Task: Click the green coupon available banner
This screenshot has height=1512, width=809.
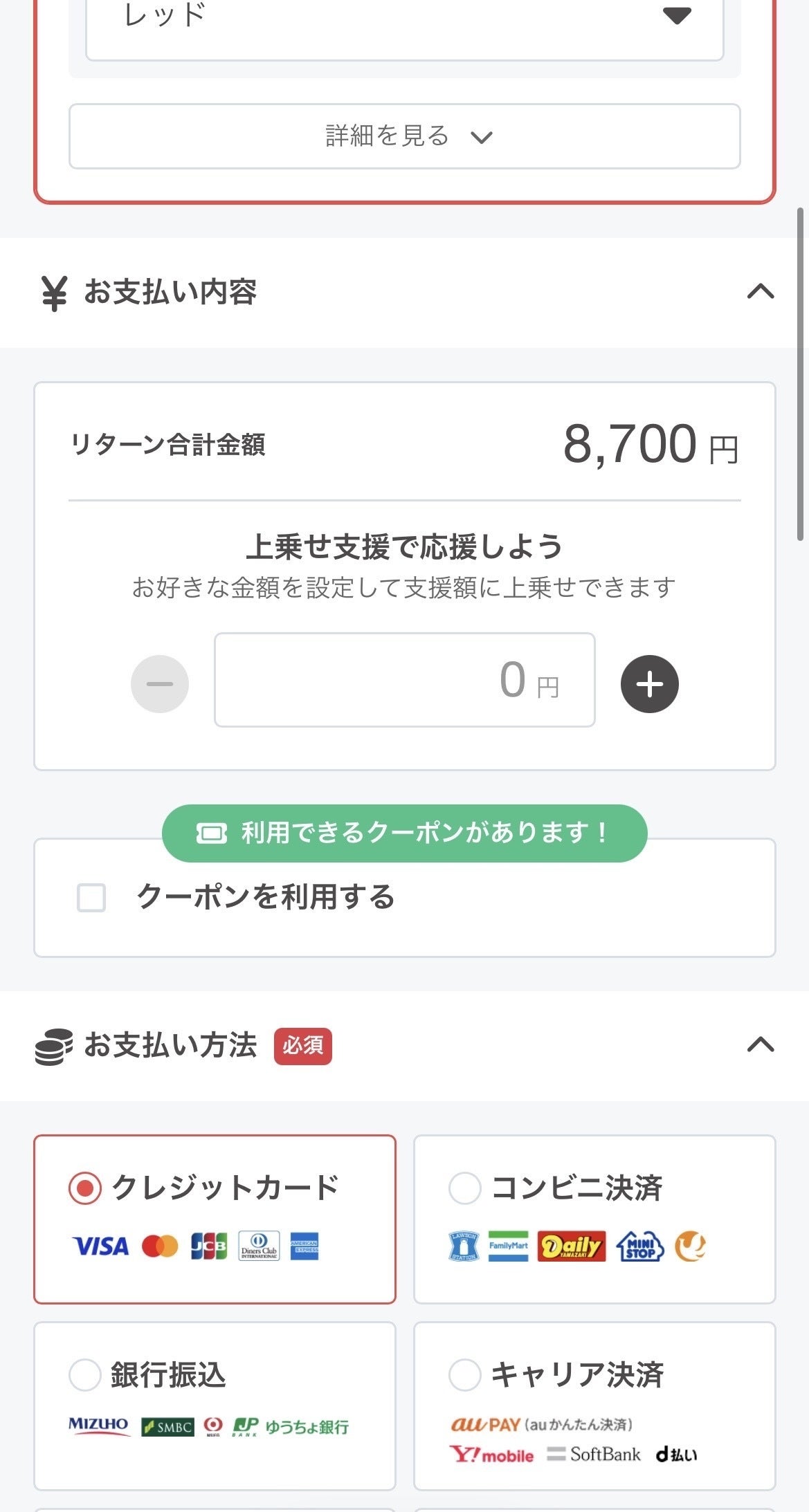Action: [404, 833]
